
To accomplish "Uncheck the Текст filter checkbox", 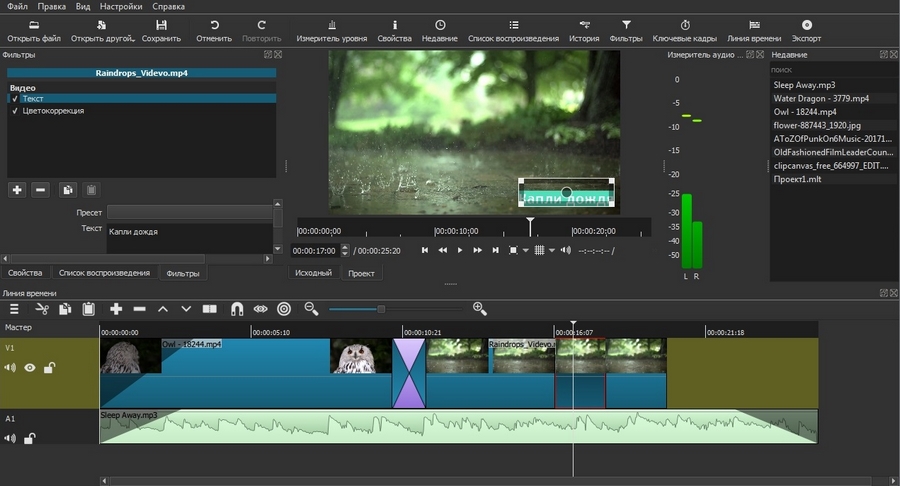I will (15, 99).
